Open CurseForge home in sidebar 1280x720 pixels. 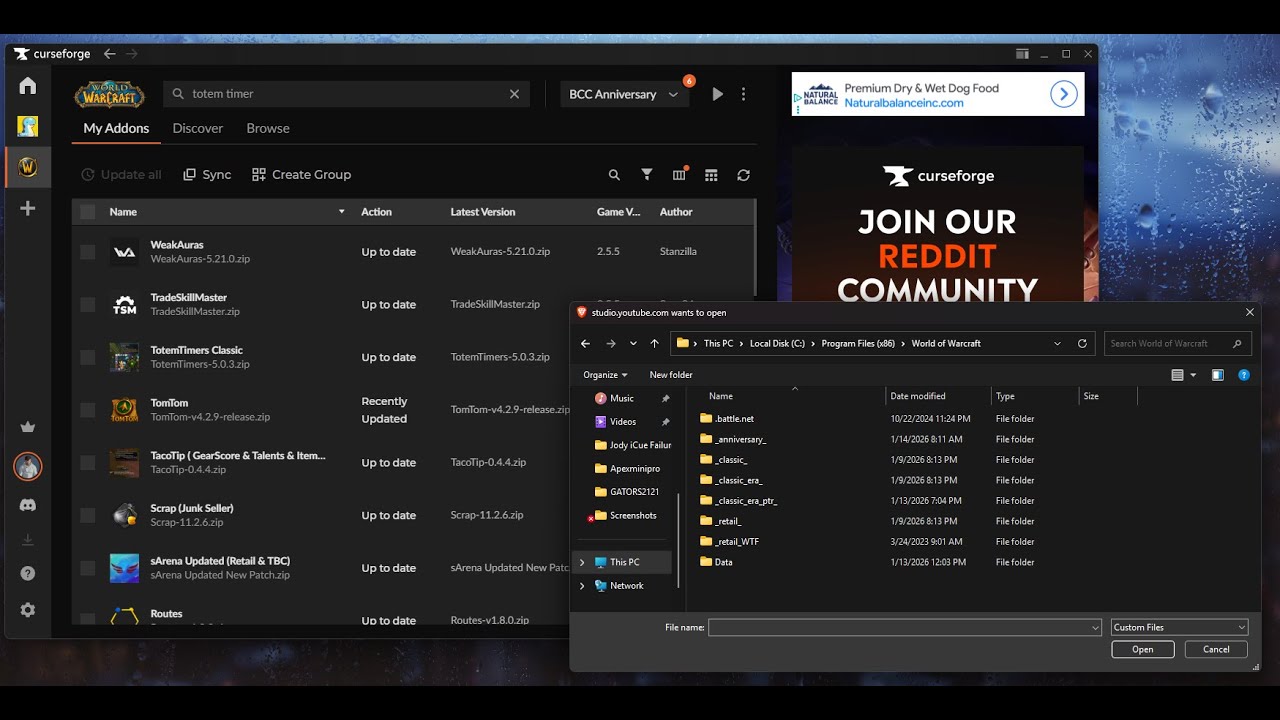(28, 86)
